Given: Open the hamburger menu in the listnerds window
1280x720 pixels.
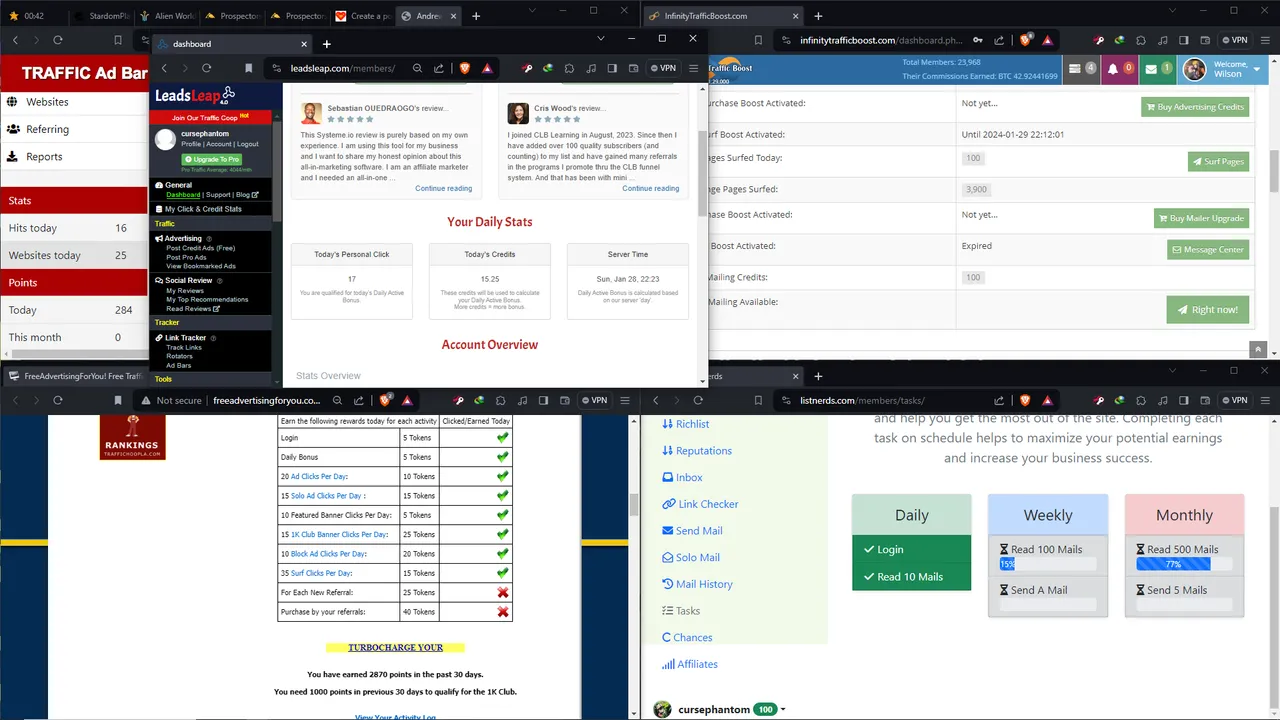Looking at the screenshot, I should (1266, 400).
